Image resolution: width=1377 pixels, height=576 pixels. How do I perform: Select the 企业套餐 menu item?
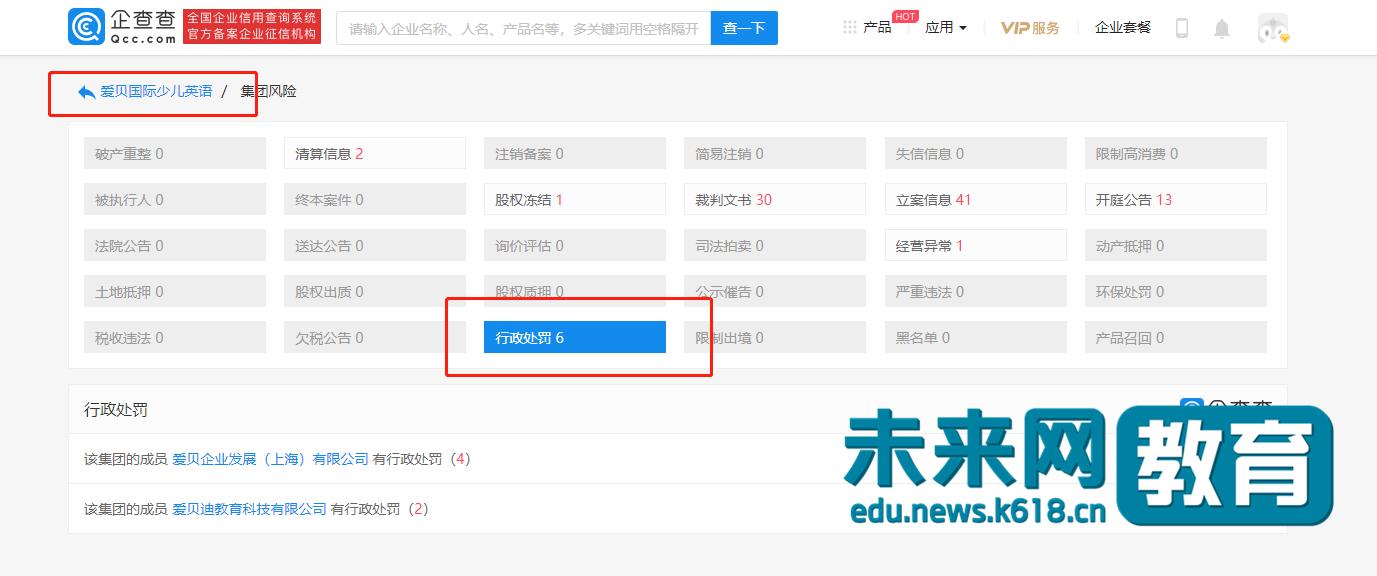coord(1122,27)
